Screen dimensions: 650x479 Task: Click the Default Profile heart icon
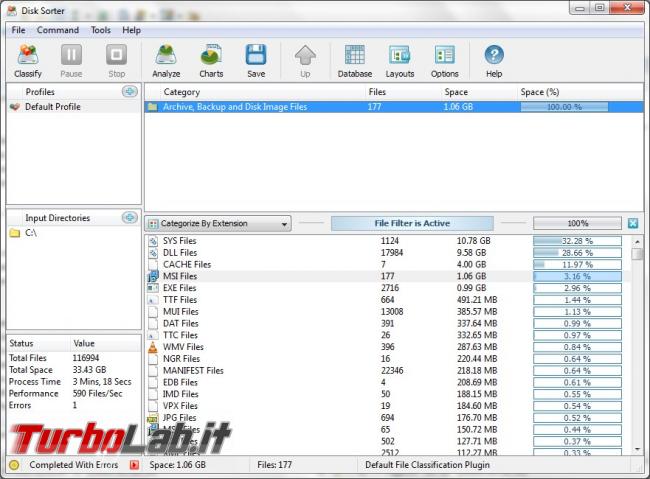coord(15,107)
